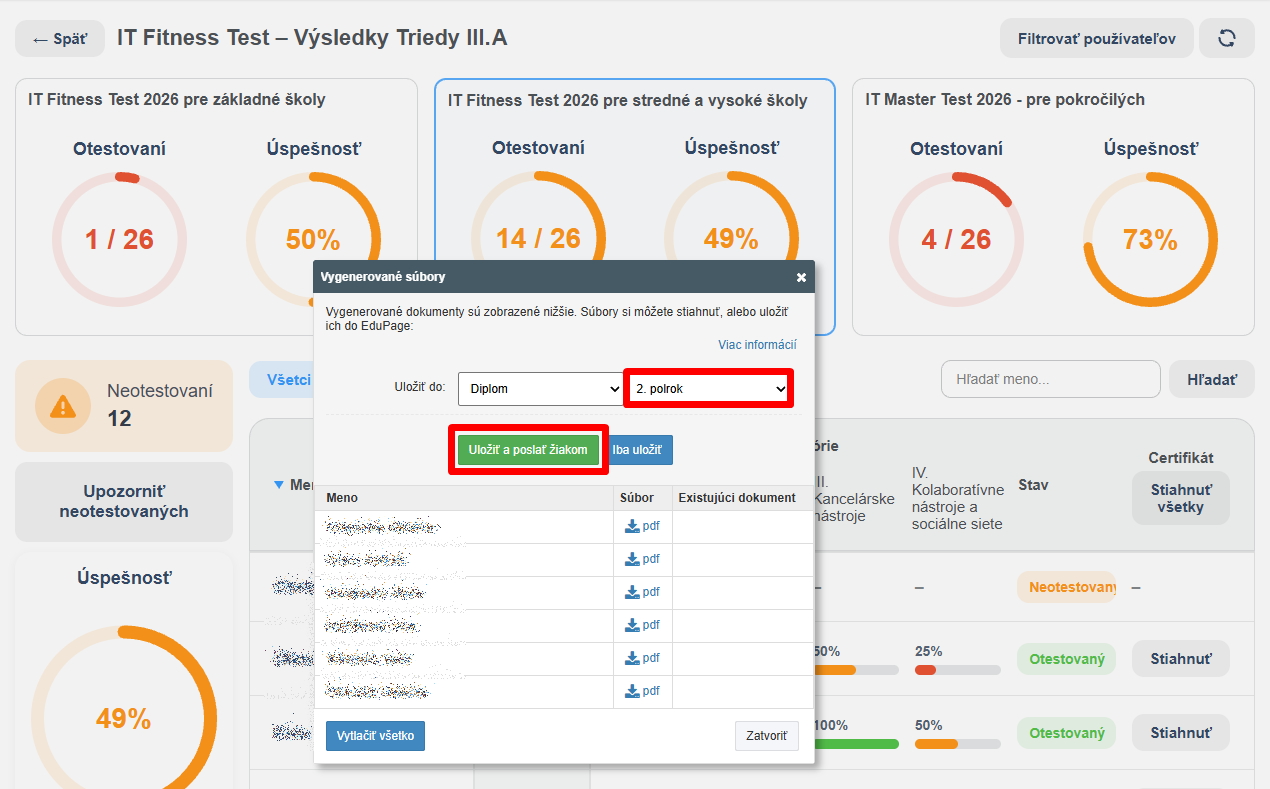Open the Diplom dropdown
This screenshot has width=1270, height=789.
coord(541,389)
